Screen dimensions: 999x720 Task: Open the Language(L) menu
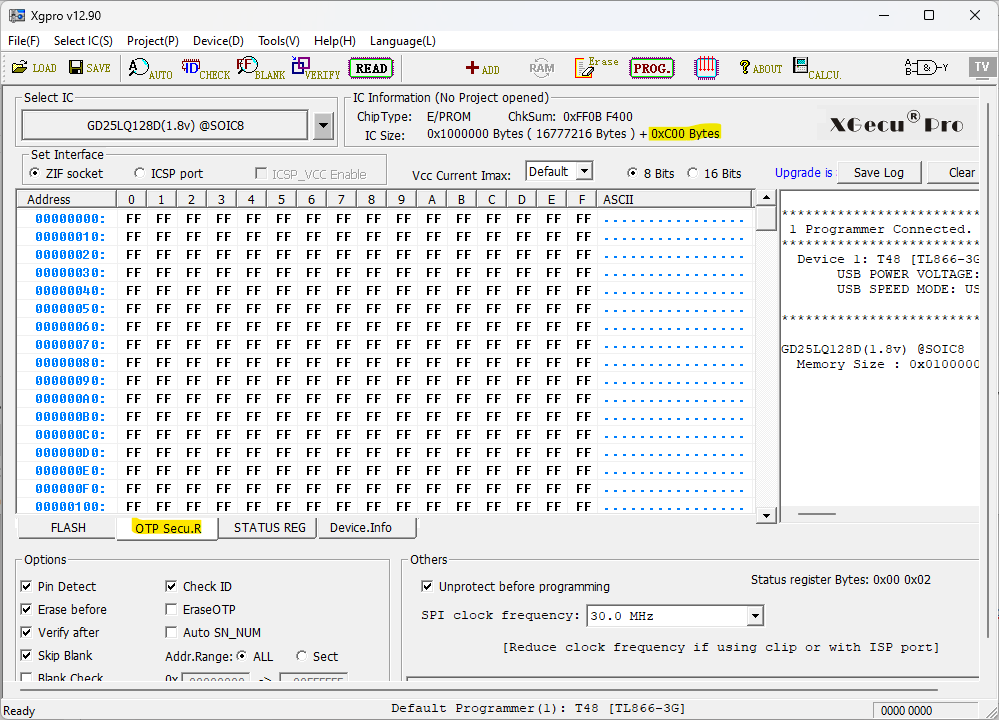403,41
